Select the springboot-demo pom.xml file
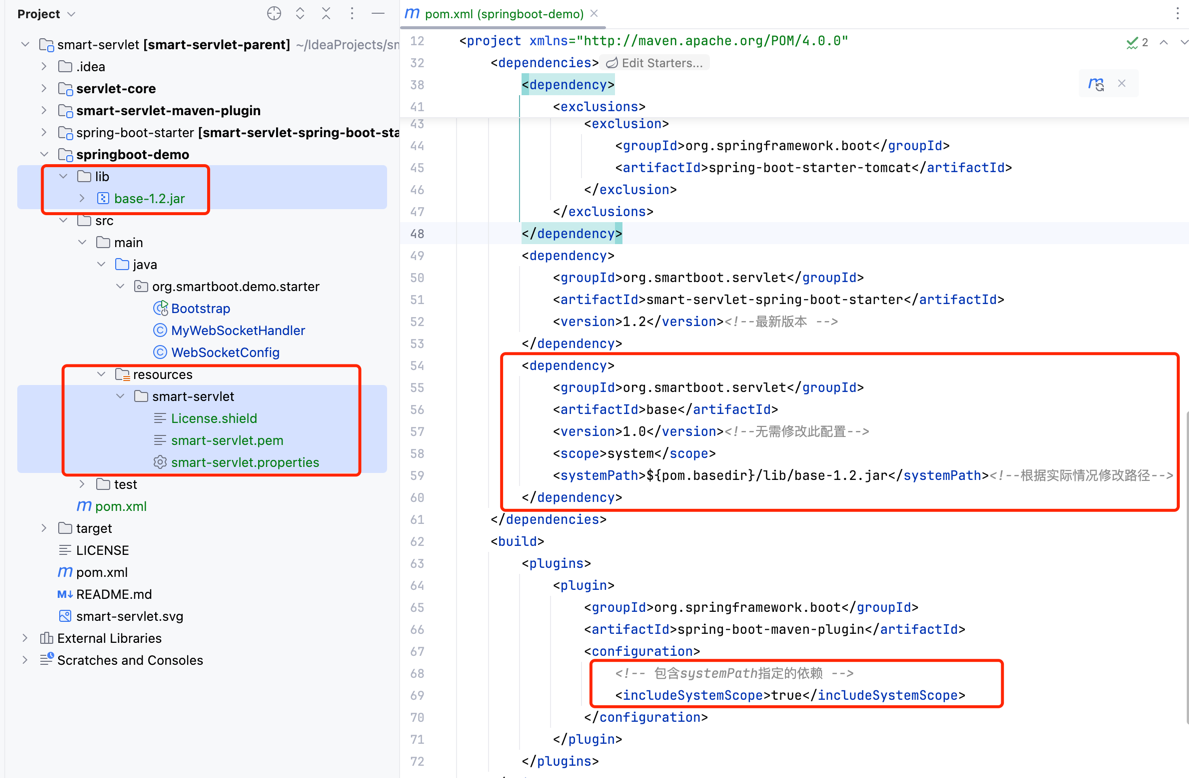The height and width of the screenshot is (778, 1189). click(x=121, y=507)
